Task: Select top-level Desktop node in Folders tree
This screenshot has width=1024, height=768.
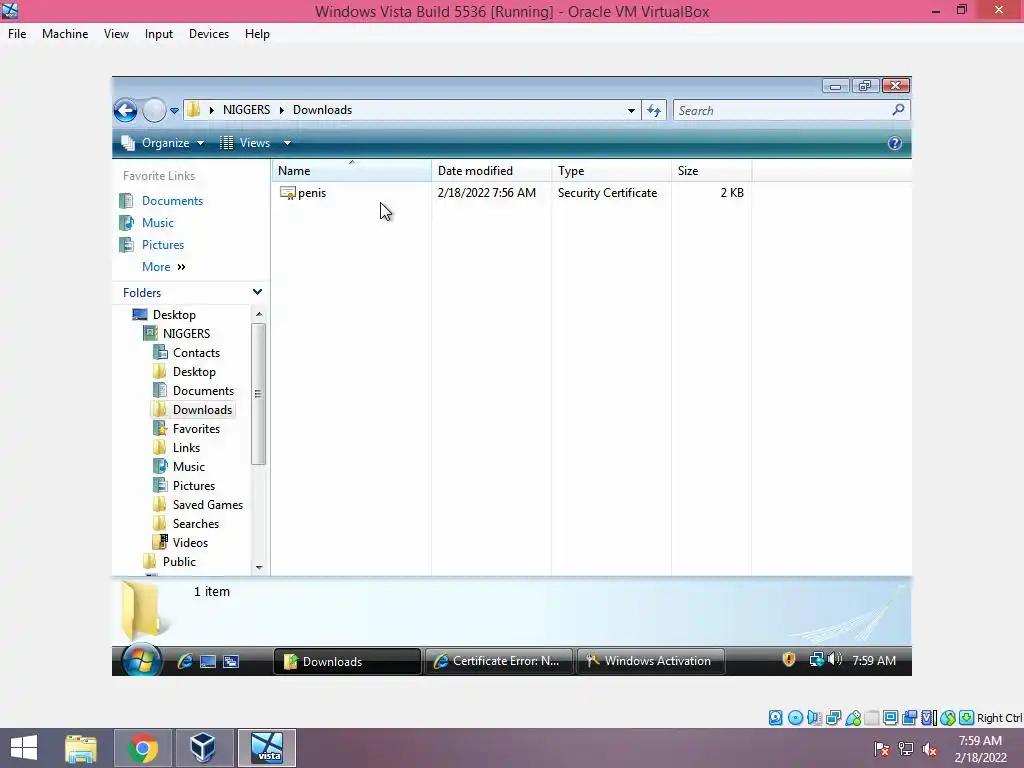Action: point(174,315)
